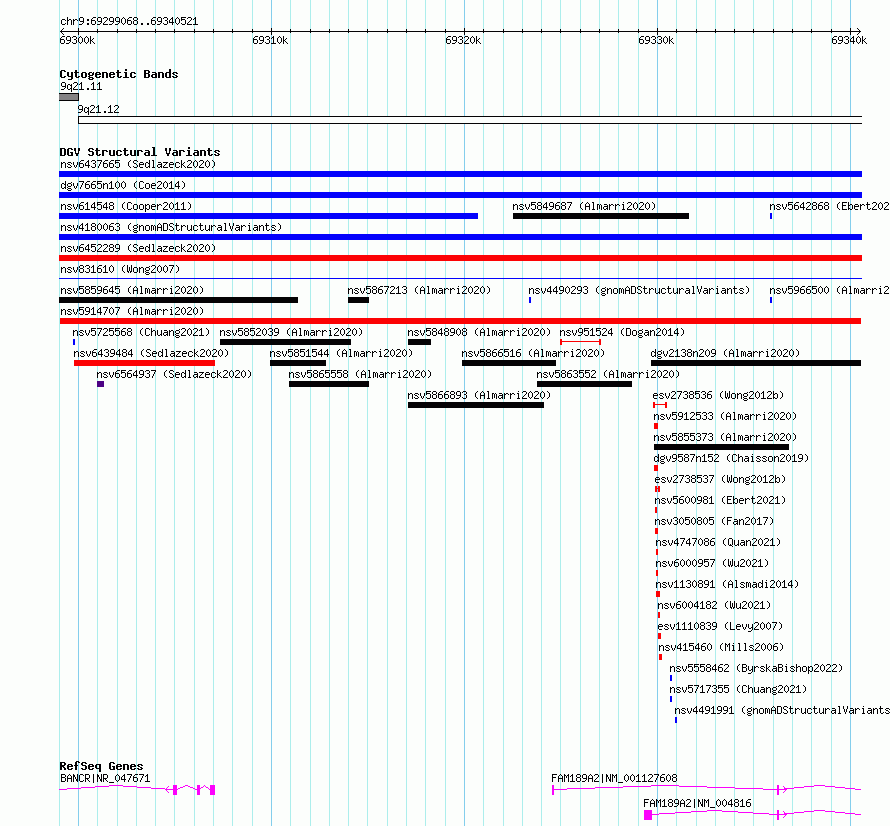Screen dimensions: 890x826
Task: Select FAM189A2|NM_004816 gene label
Action: click(697, 803)
